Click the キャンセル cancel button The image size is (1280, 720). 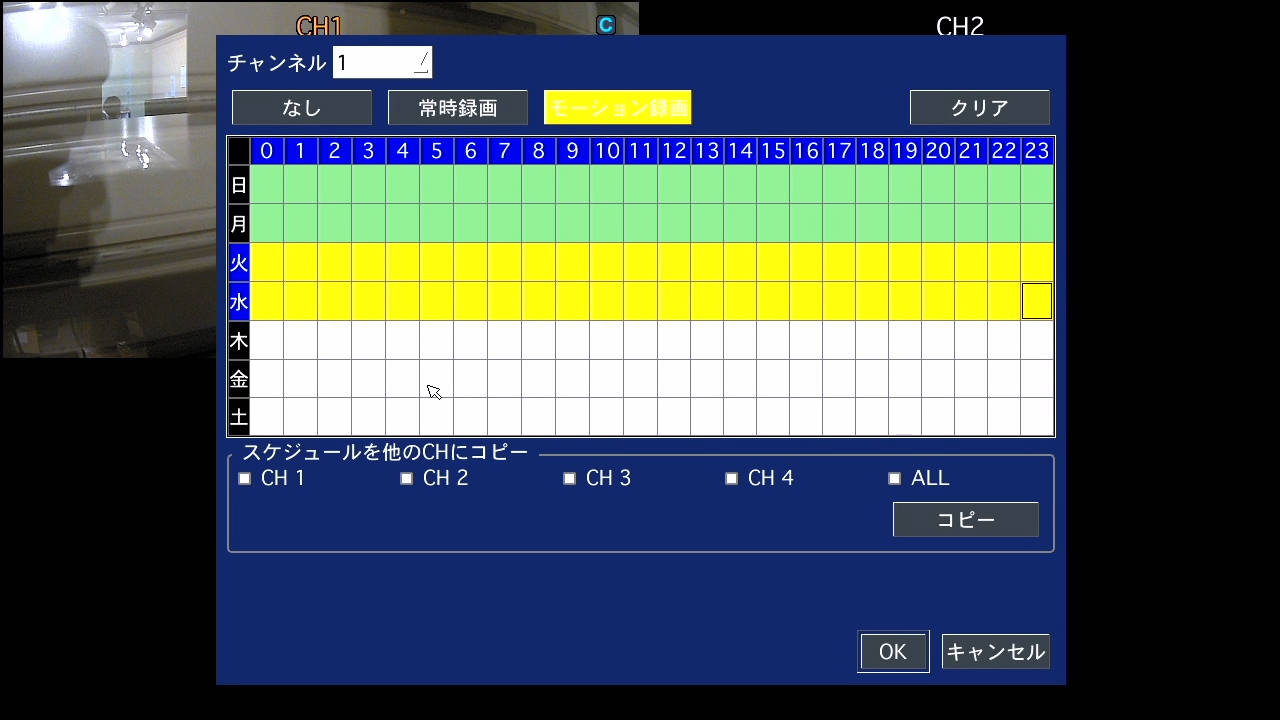point(996,652)
